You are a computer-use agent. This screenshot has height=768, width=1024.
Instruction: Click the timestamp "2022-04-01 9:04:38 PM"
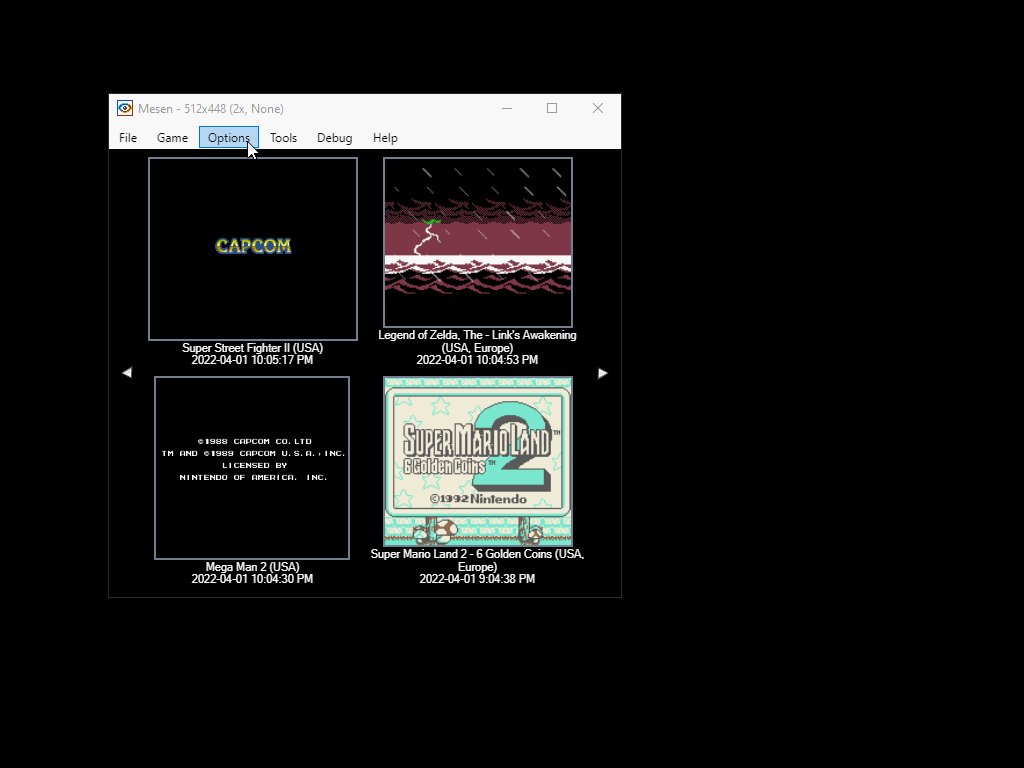[477, 579]
